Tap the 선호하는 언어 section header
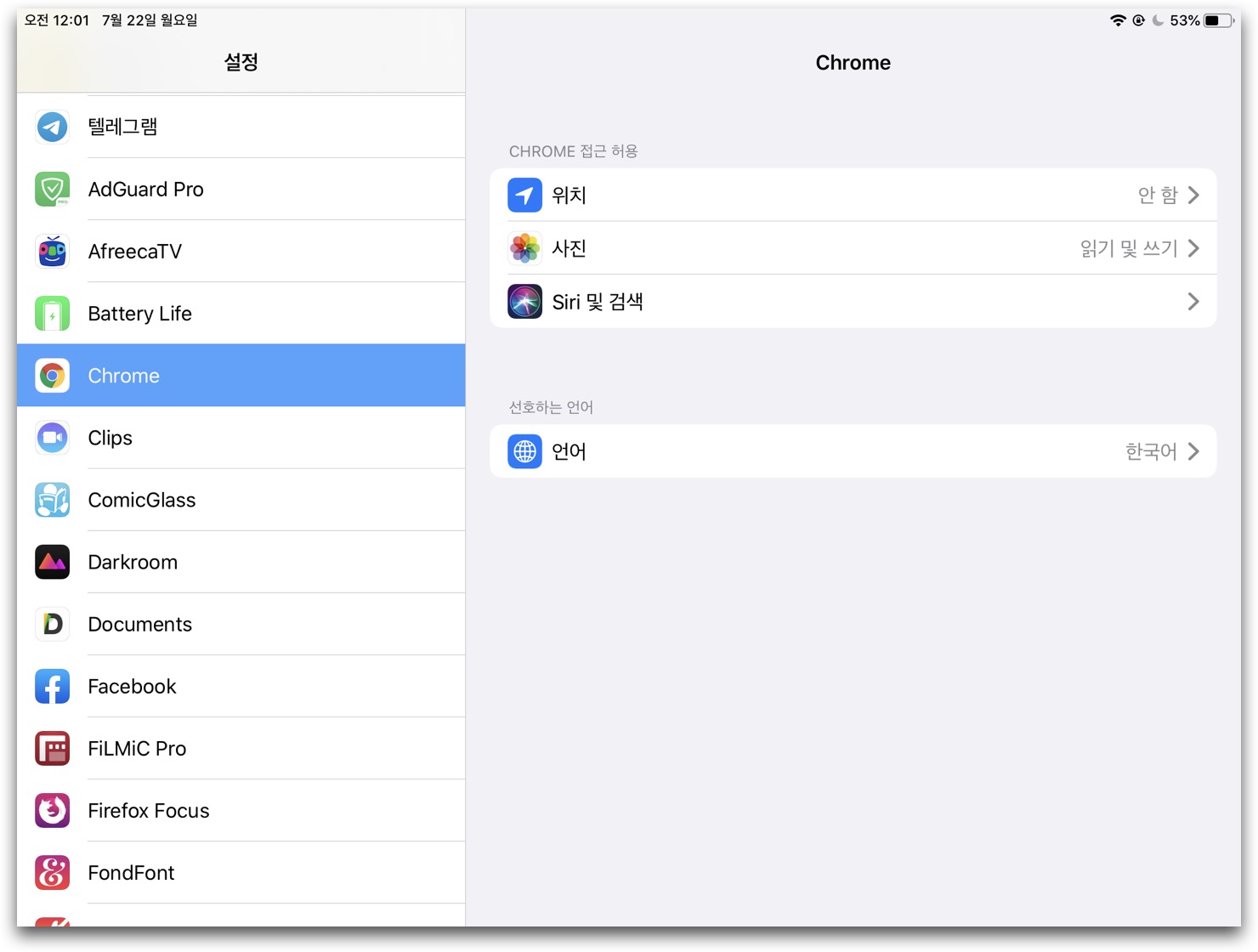 click(x=551, y=407)
